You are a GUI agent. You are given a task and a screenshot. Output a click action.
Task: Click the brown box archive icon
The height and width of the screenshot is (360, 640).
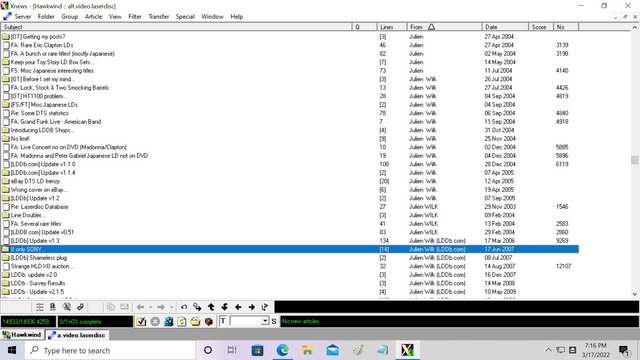pyautogui.click(x=209, y=322)
